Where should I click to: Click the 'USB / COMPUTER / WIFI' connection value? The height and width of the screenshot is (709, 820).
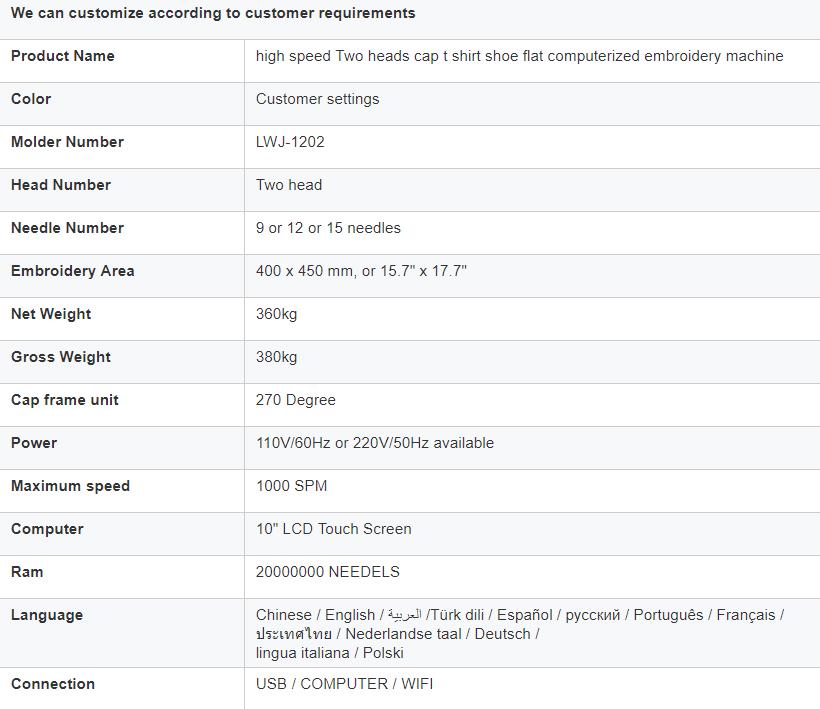click(344, 684)
